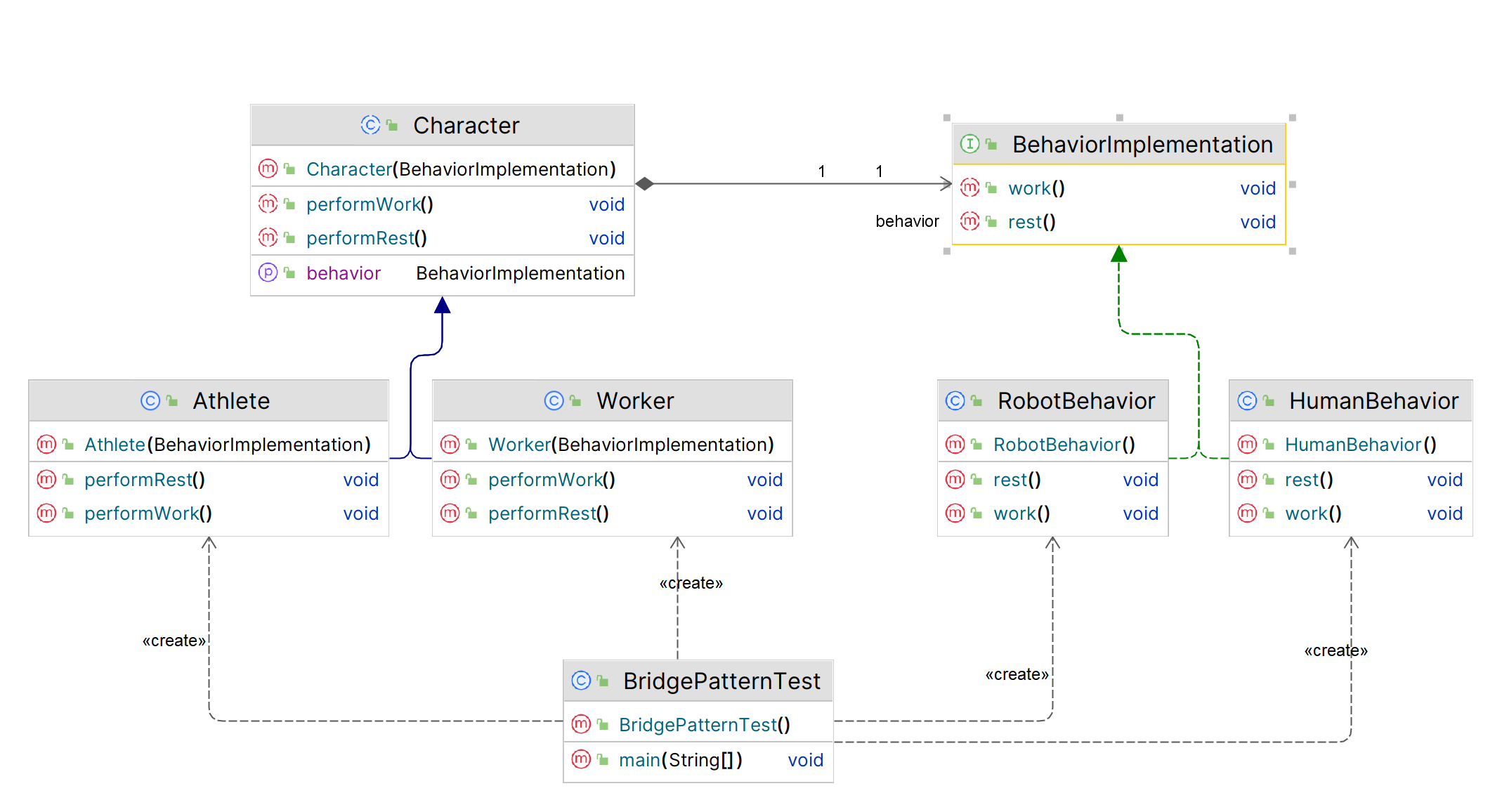The width and height of the screenshot is (1502, 812).
Task: Click the property icon beside behavior field
Action: pos(268,273)
